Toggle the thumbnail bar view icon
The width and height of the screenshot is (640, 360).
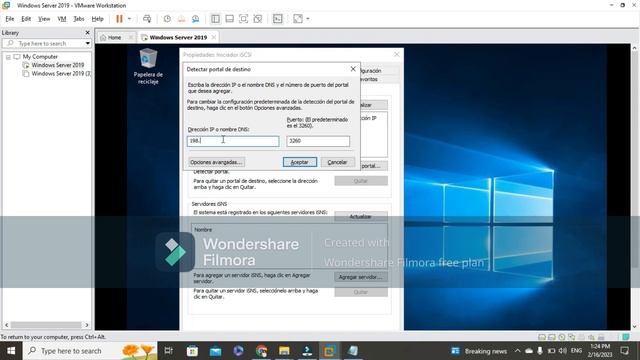click(x=229, y=19)
